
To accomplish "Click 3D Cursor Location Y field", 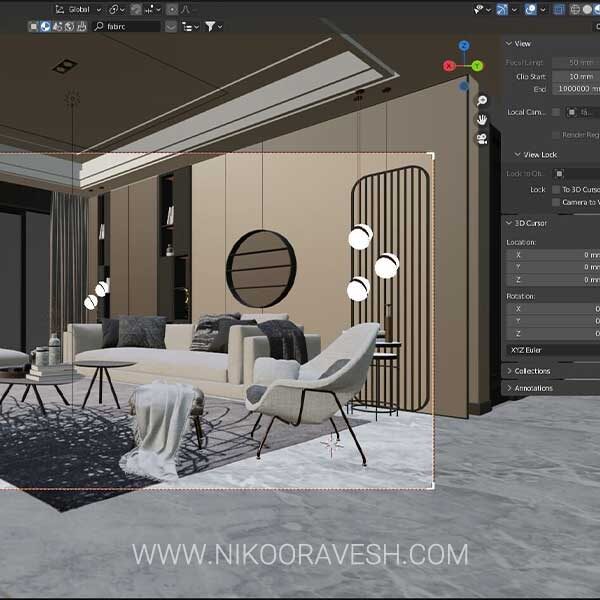I will pos(553,267).
